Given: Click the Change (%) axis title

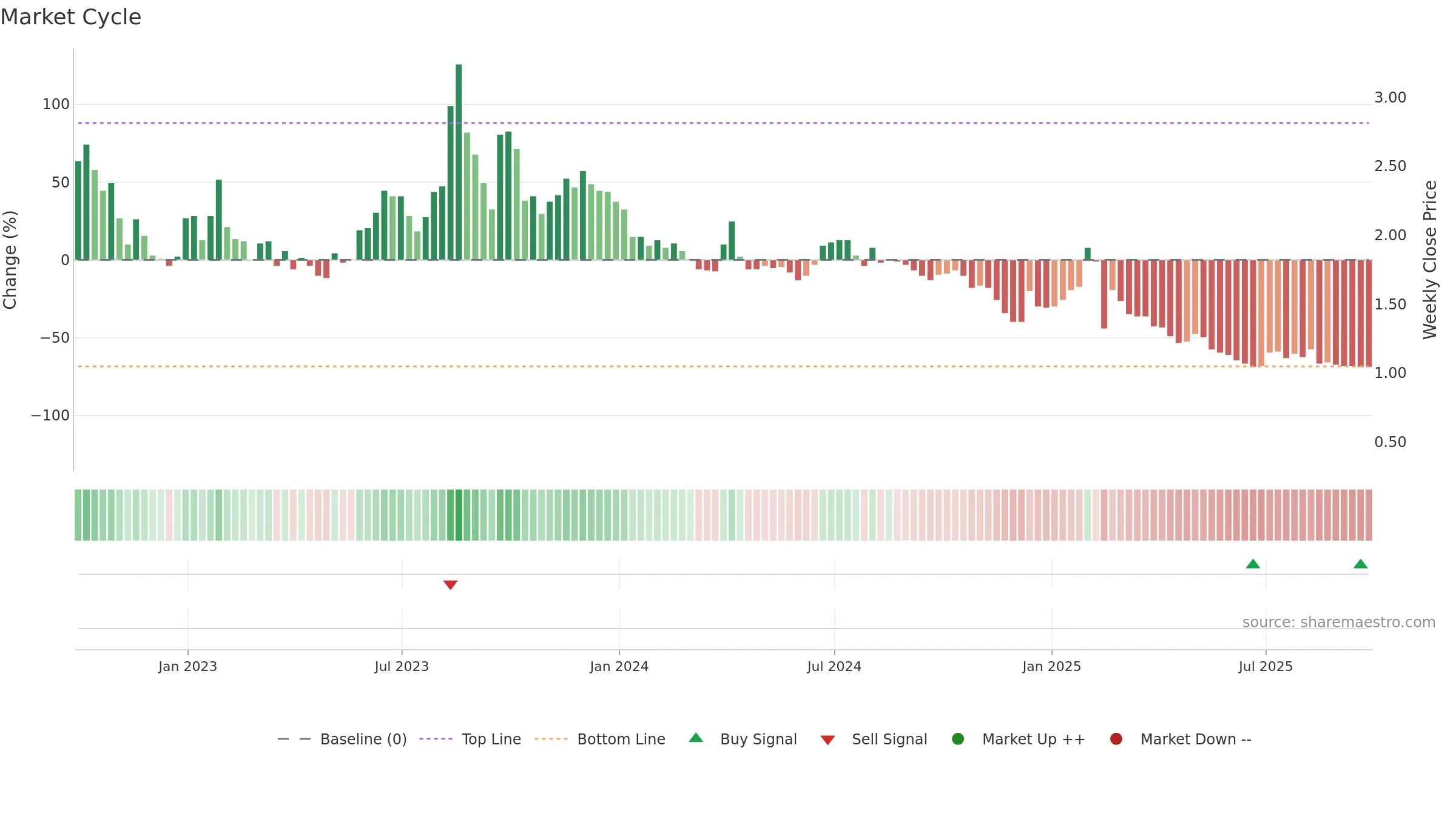Looking at the screenshot, I should [10, 260].
